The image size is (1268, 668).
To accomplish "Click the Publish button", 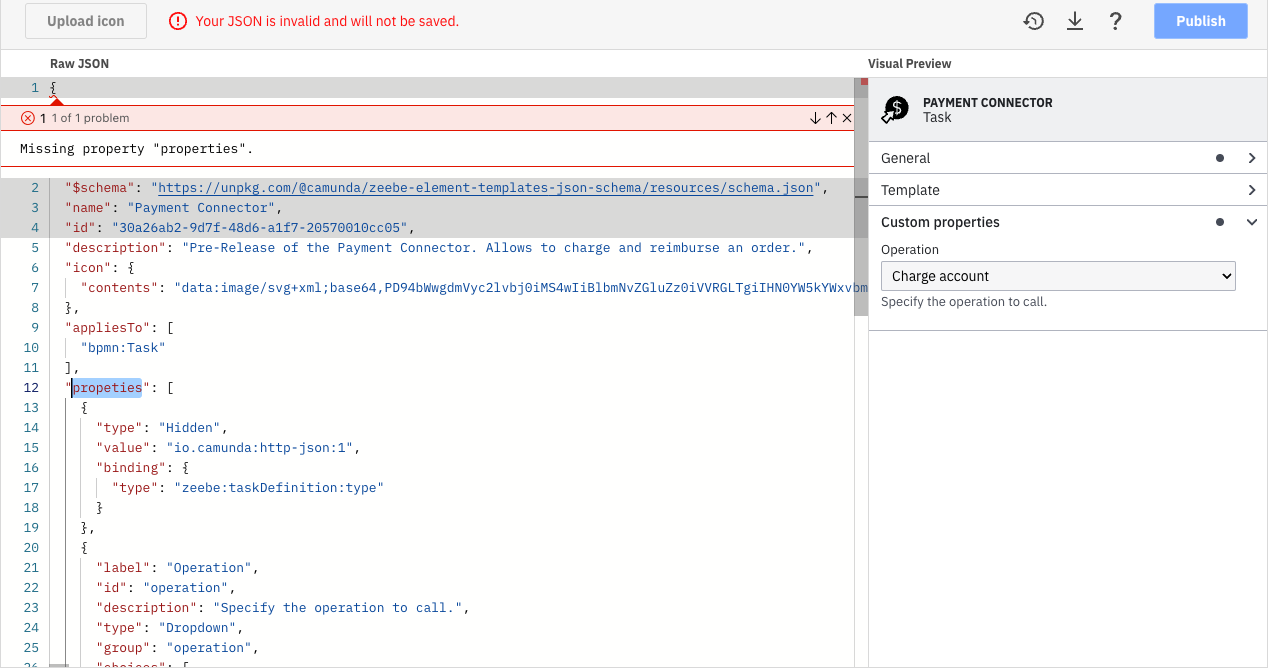I will click(1200, 20).
